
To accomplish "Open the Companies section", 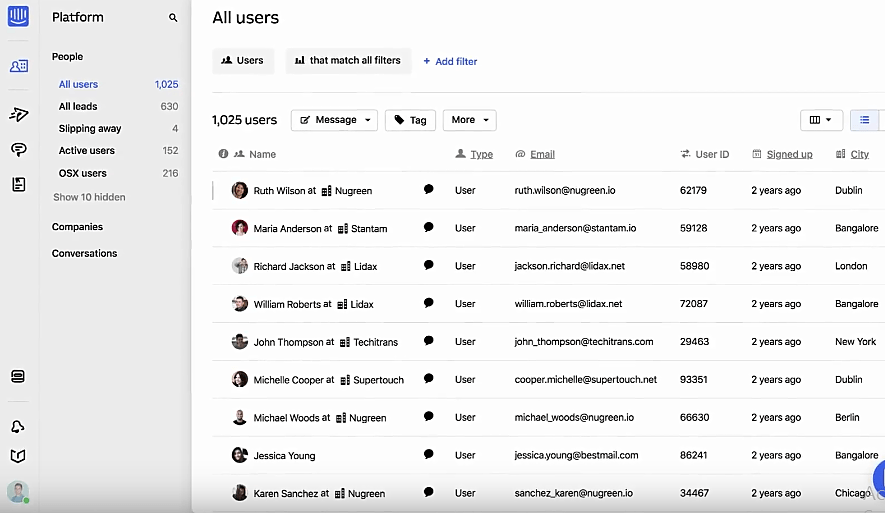I will point(77,227).
